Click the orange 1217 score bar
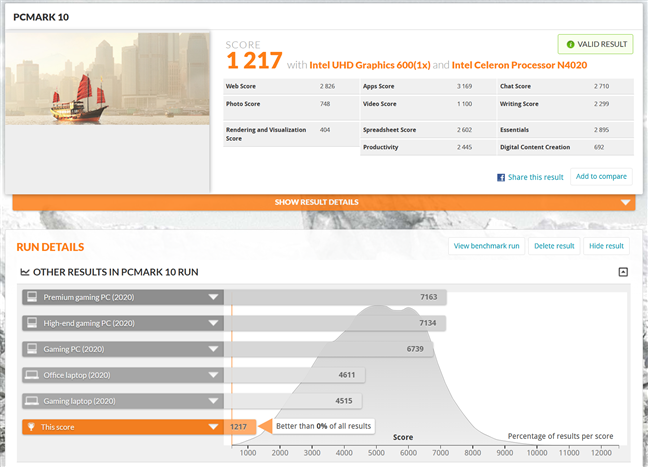The image size is (648, 467). (x=240, y=427)
